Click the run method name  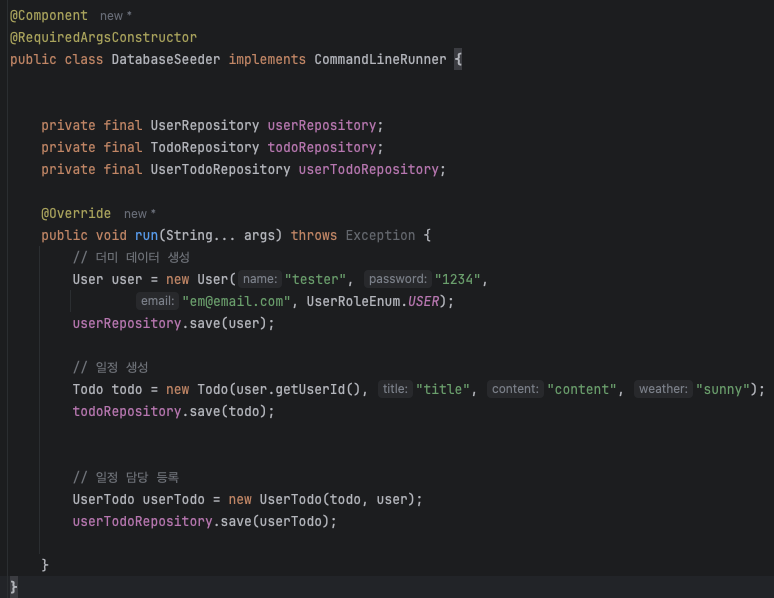146,236
